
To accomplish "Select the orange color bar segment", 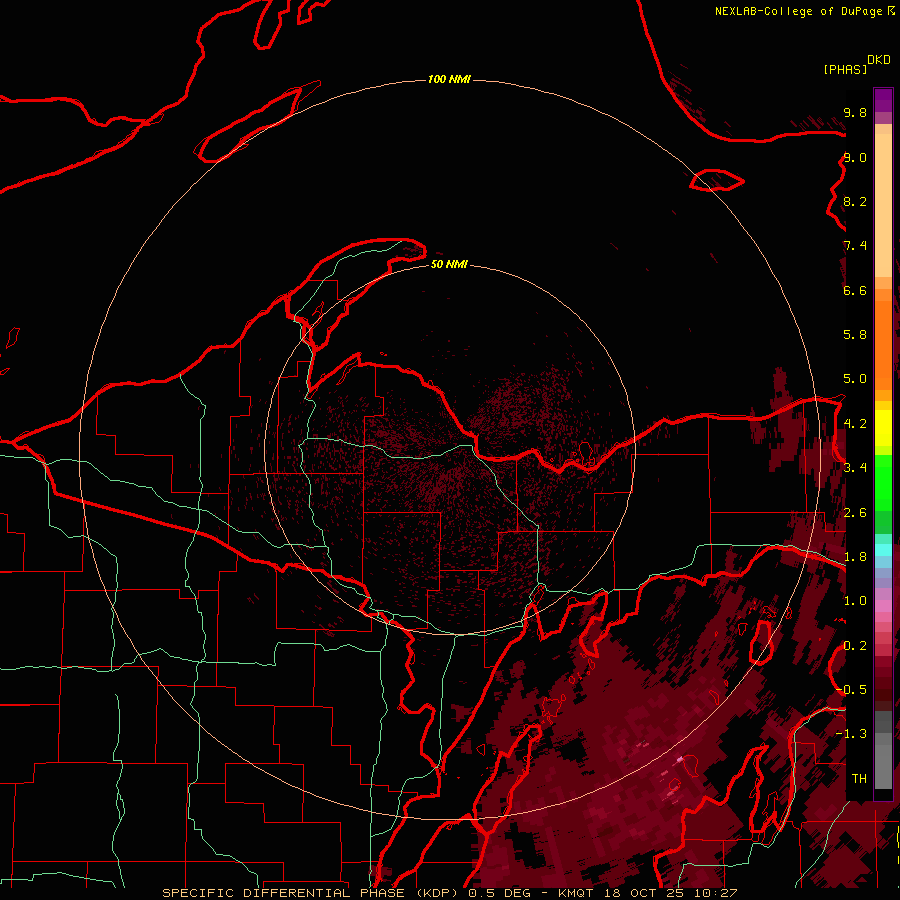I will click(883, 345).
